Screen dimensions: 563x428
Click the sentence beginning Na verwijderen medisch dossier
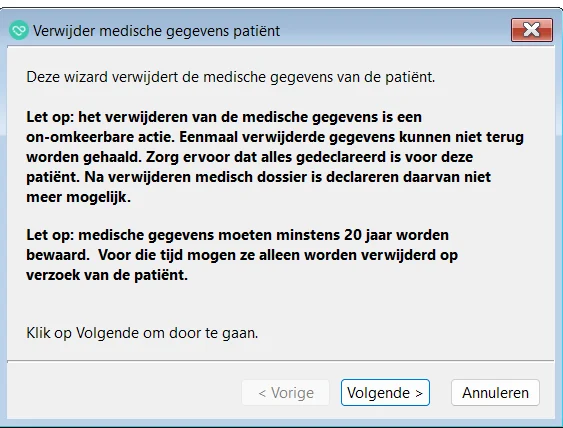click(288, 177)
